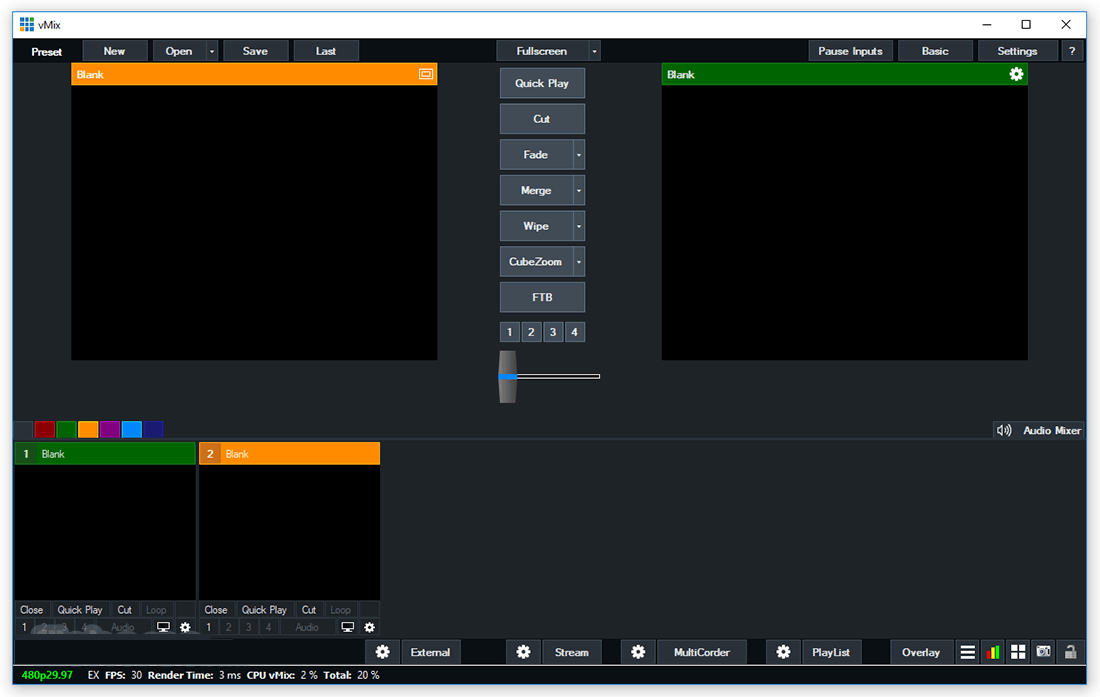Open input 2 settings gear

[x=370, y=628]
